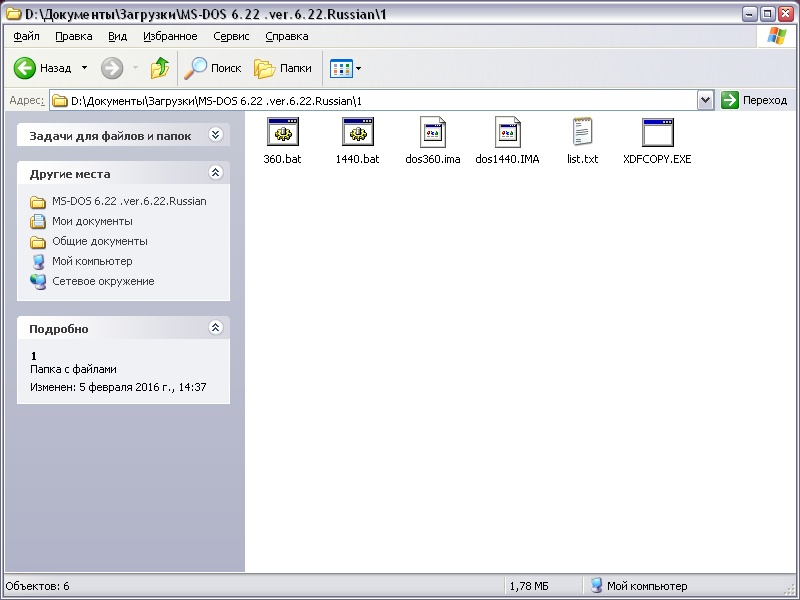Minimize the Explorer window
The height and width of the screenshot is (600, 800).
coord(749,14)
